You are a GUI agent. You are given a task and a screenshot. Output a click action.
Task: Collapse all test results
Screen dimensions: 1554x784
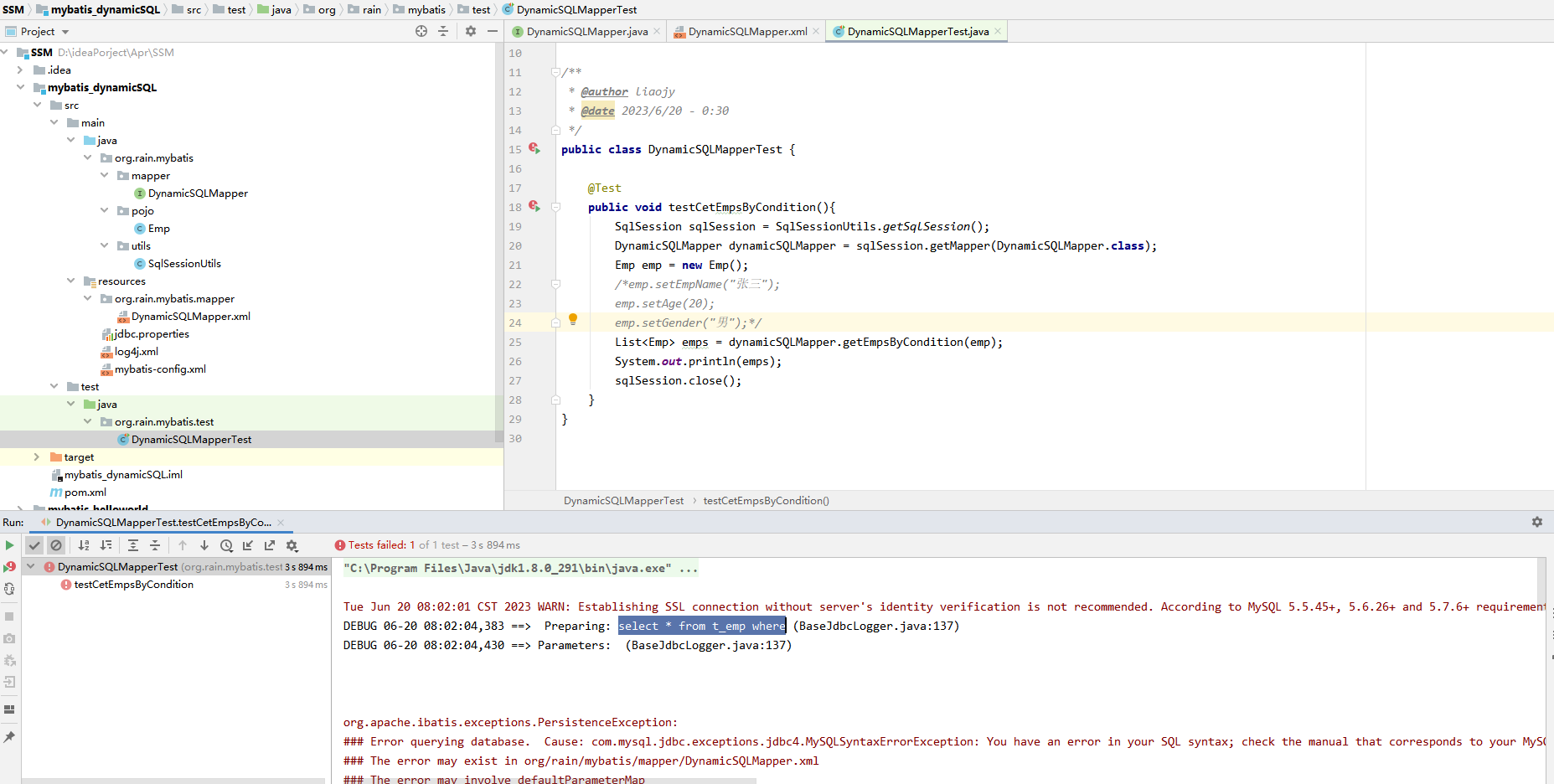point(155,545)
